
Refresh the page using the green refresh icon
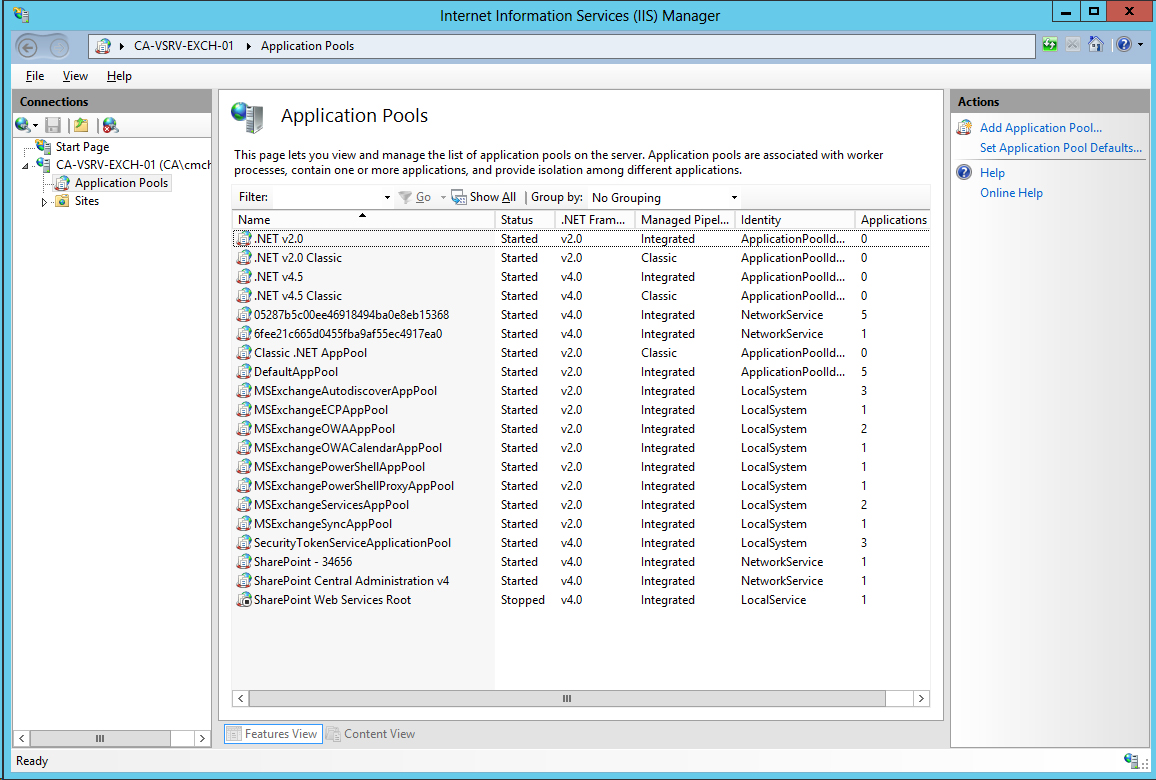tap(1048, 44)
